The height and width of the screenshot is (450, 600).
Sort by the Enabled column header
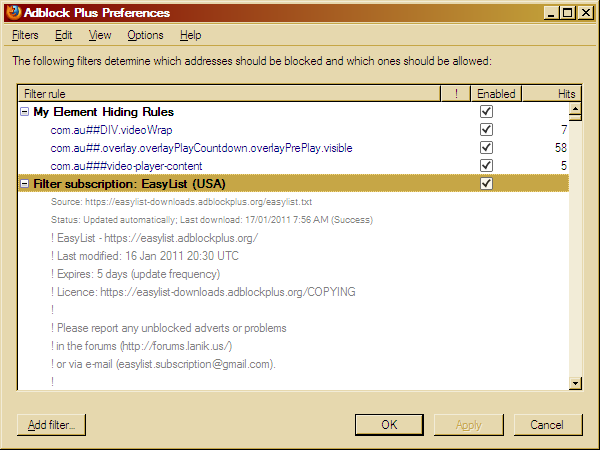pos(496,94)
